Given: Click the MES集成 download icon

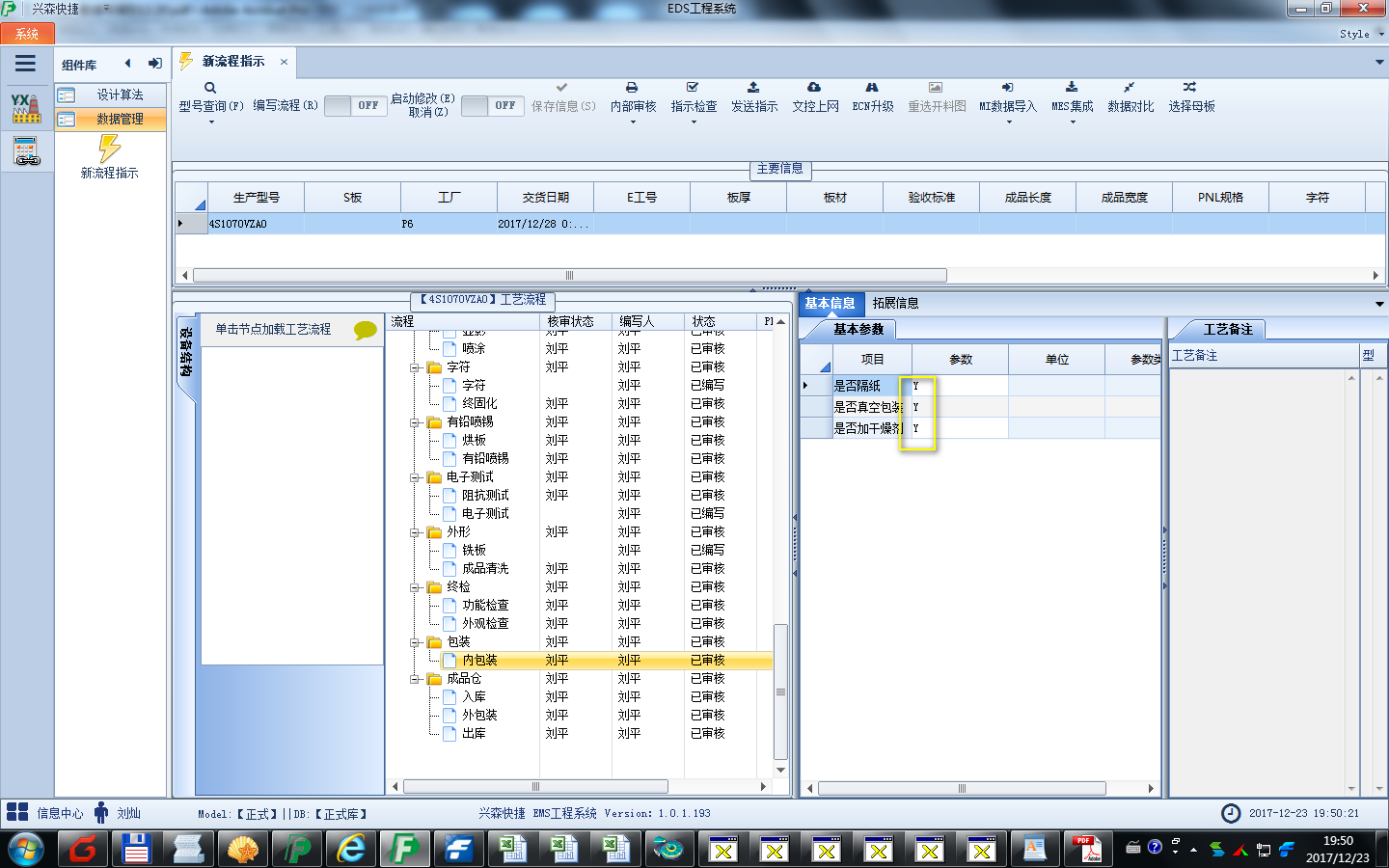Looking at the screenshot, I should 1072,87.
